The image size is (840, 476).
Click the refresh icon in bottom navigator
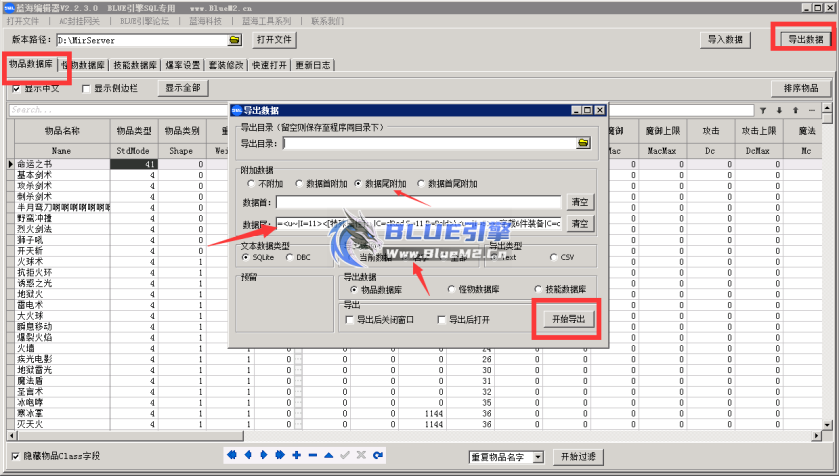pyautogui.click(x=377, y=456)
